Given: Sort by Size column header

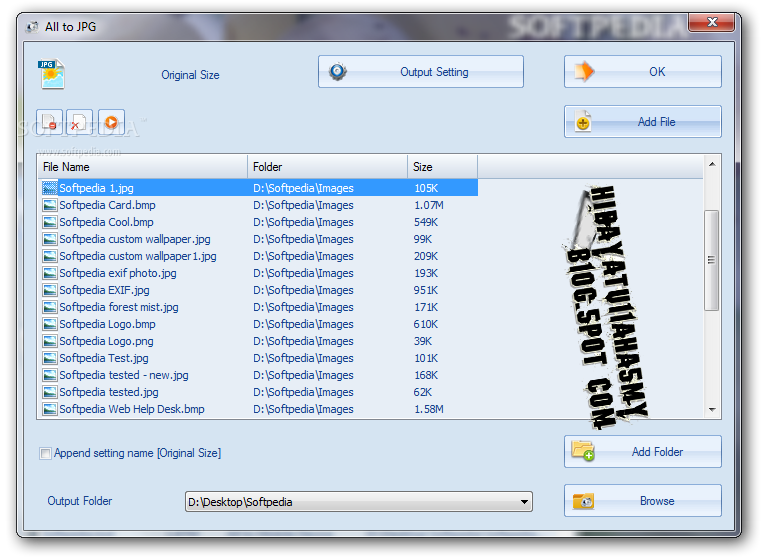Looking at the screenshot, I should click(442, 167).
